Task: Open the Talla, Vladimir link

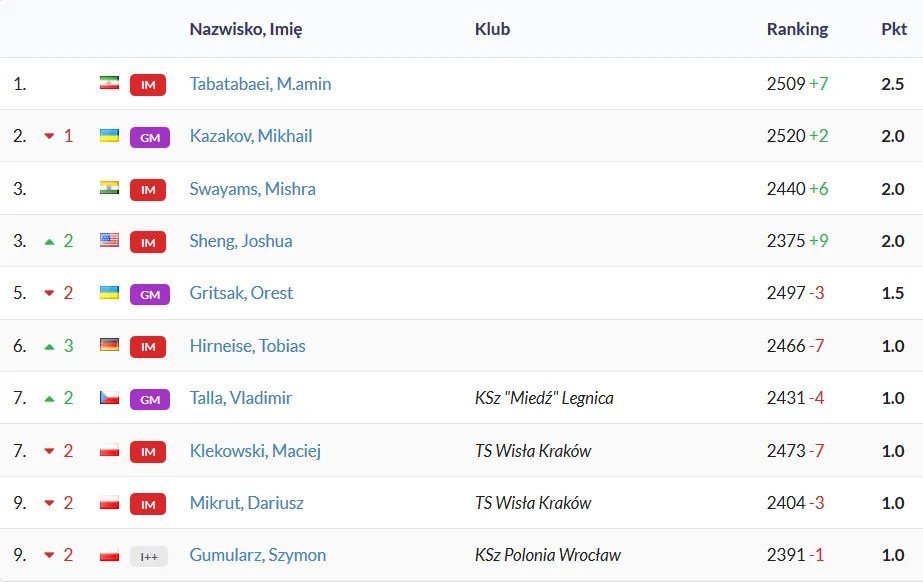Action: (x=241, y=398)
